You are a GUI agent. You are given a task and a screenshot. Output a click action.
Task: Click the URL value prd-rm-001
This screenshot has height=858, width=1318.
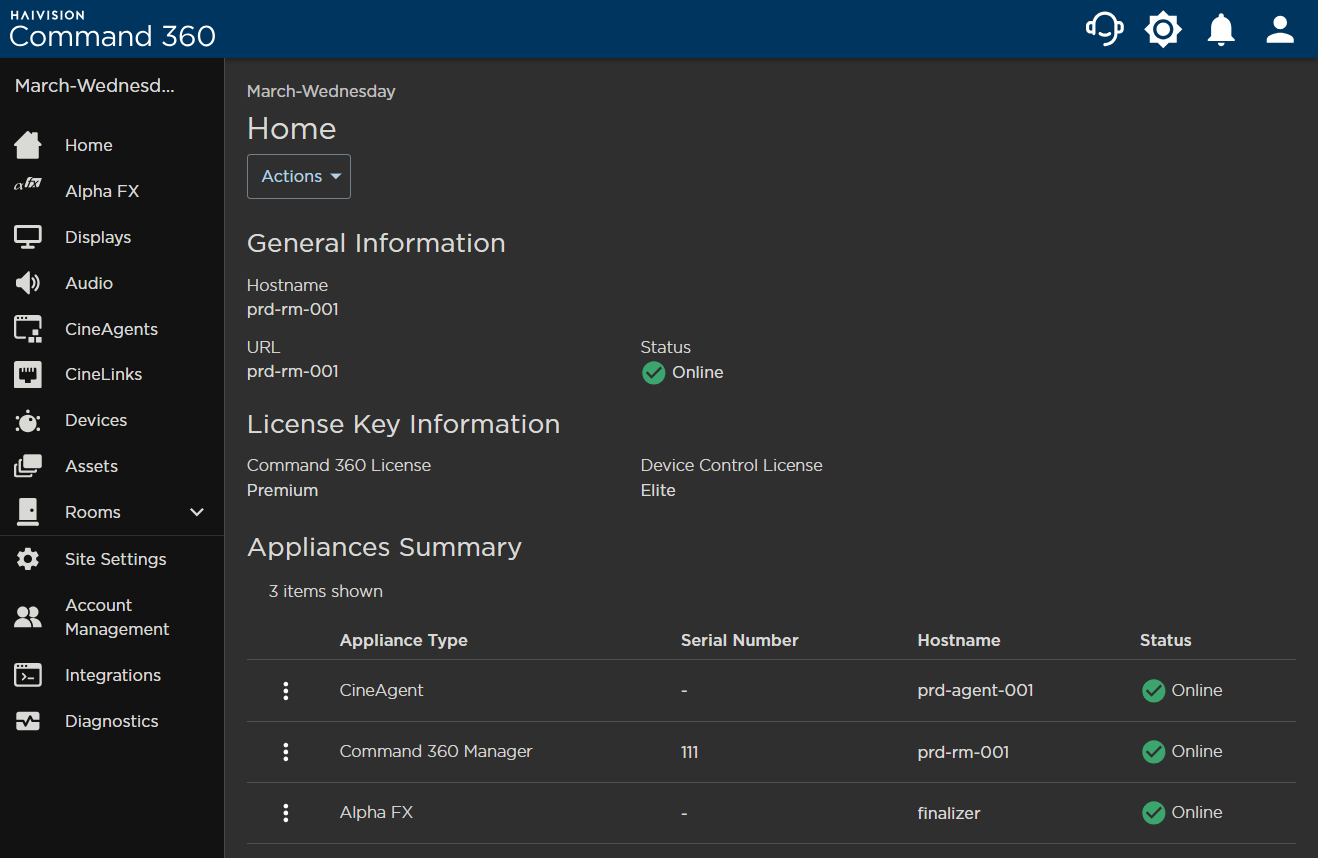click(x=293, y=371)
